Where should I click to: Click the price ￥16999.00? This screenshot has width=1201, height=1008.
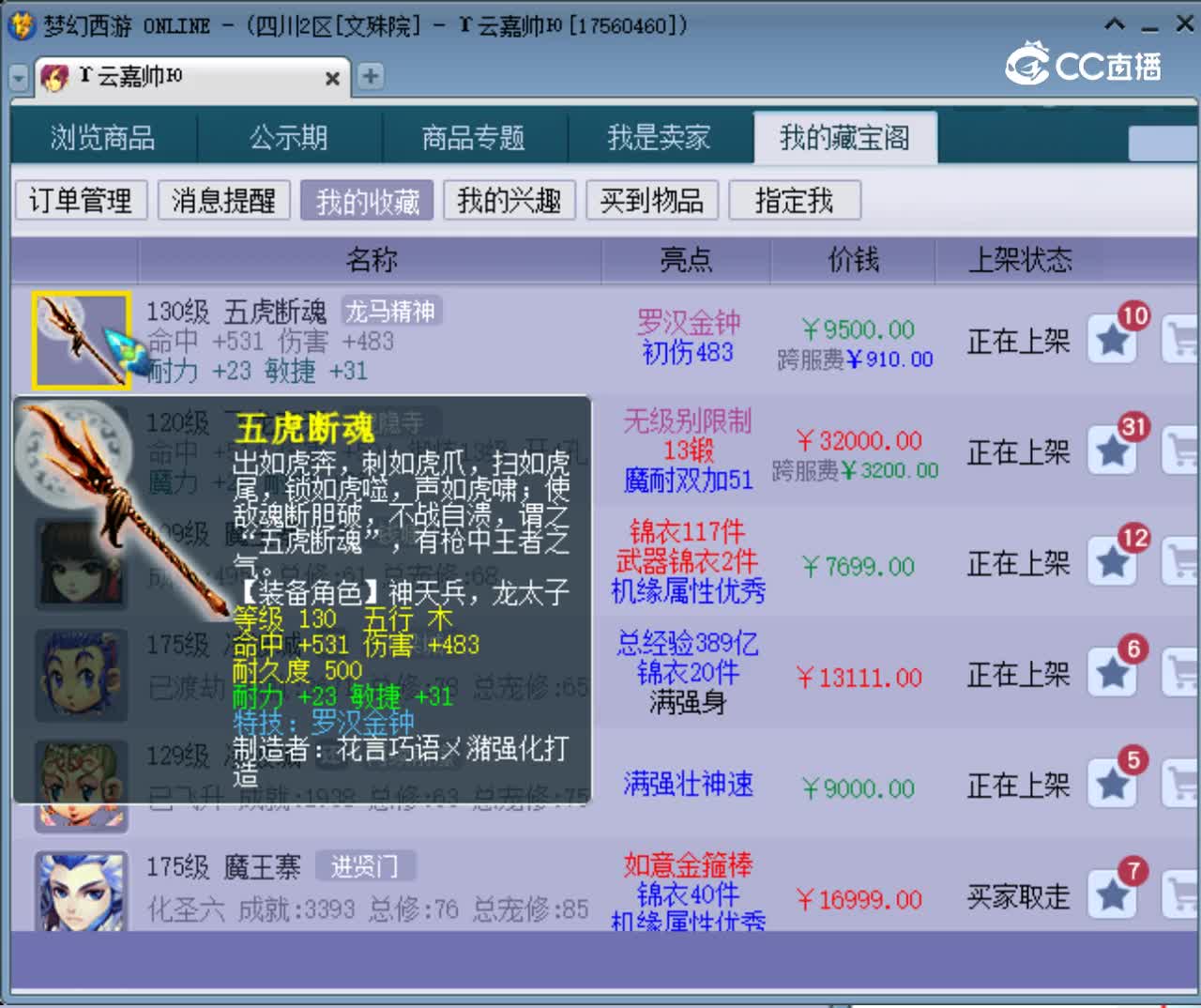(x=858, y=899)
